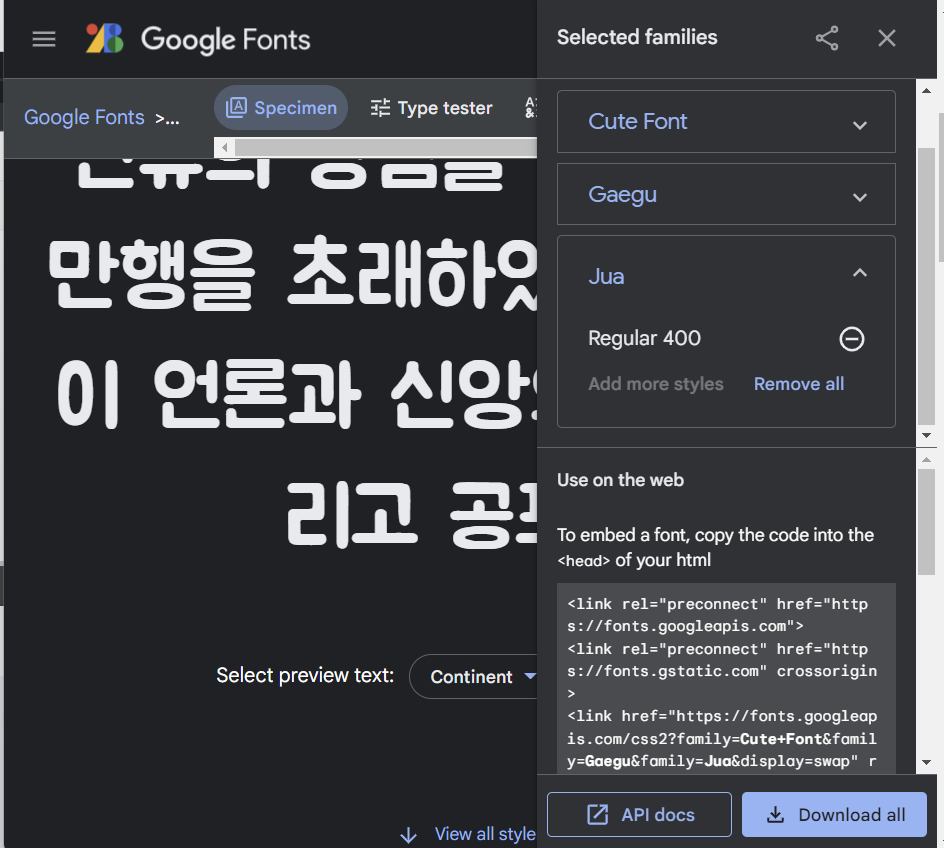
Task: Open the hamburger main menu
Action: 43,39
